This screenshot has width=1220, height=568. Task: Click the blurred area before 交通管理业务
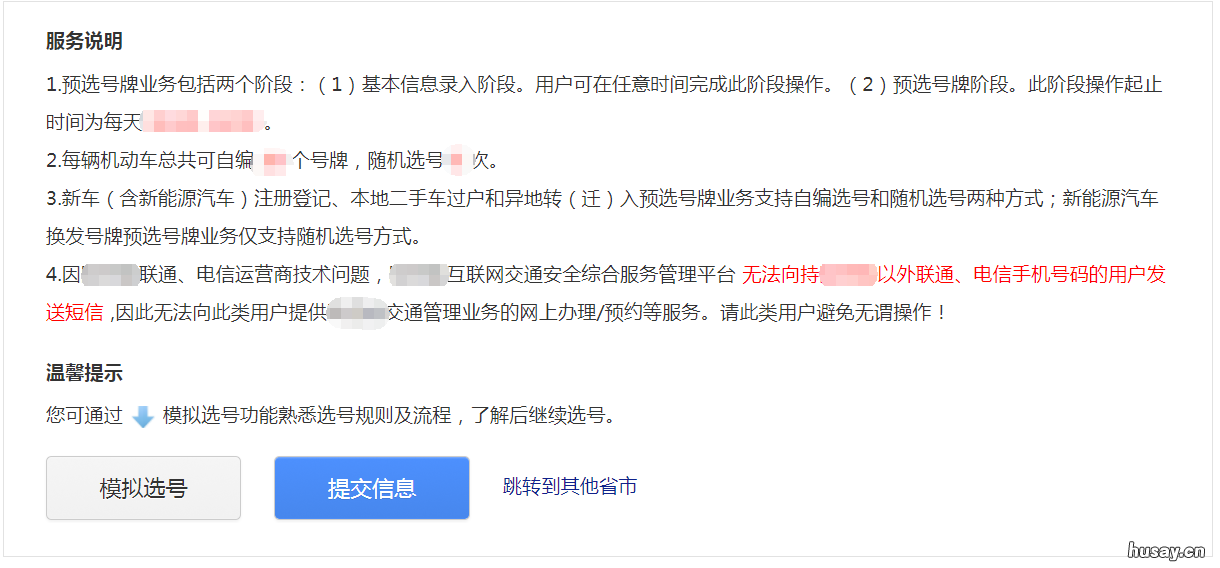coord(357,313)
